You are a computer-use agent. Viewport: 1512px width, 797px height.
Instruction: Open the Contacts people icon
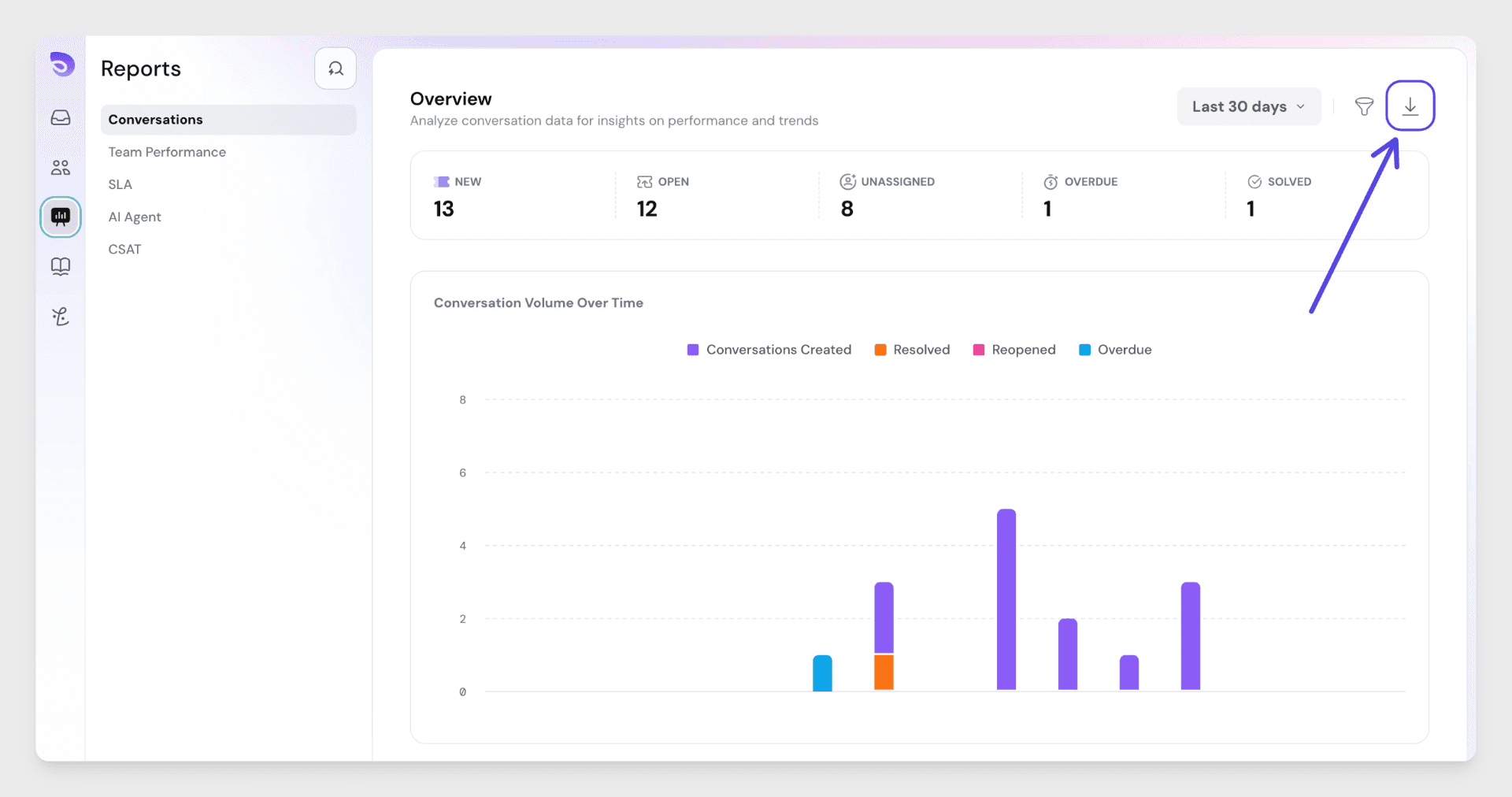pyautogui.click(x=61, y=168)
